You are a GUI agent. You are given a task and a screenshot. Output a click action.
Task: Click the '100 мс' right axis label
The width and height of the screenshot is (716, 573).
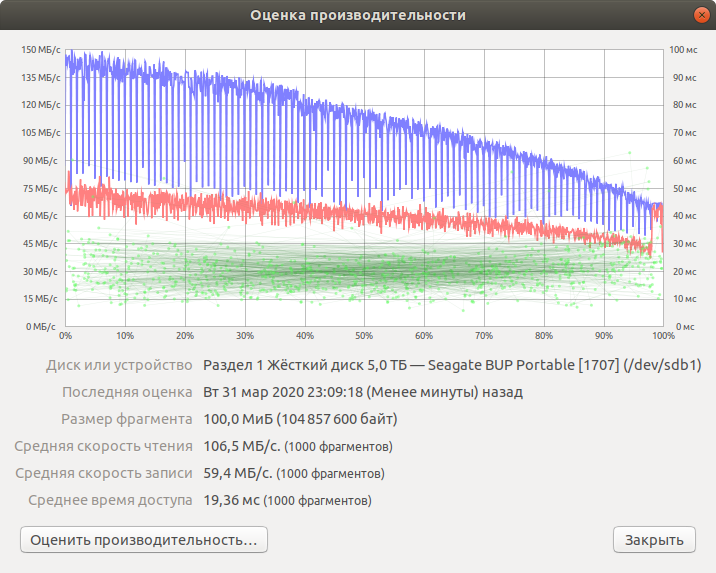pos(683,50)
